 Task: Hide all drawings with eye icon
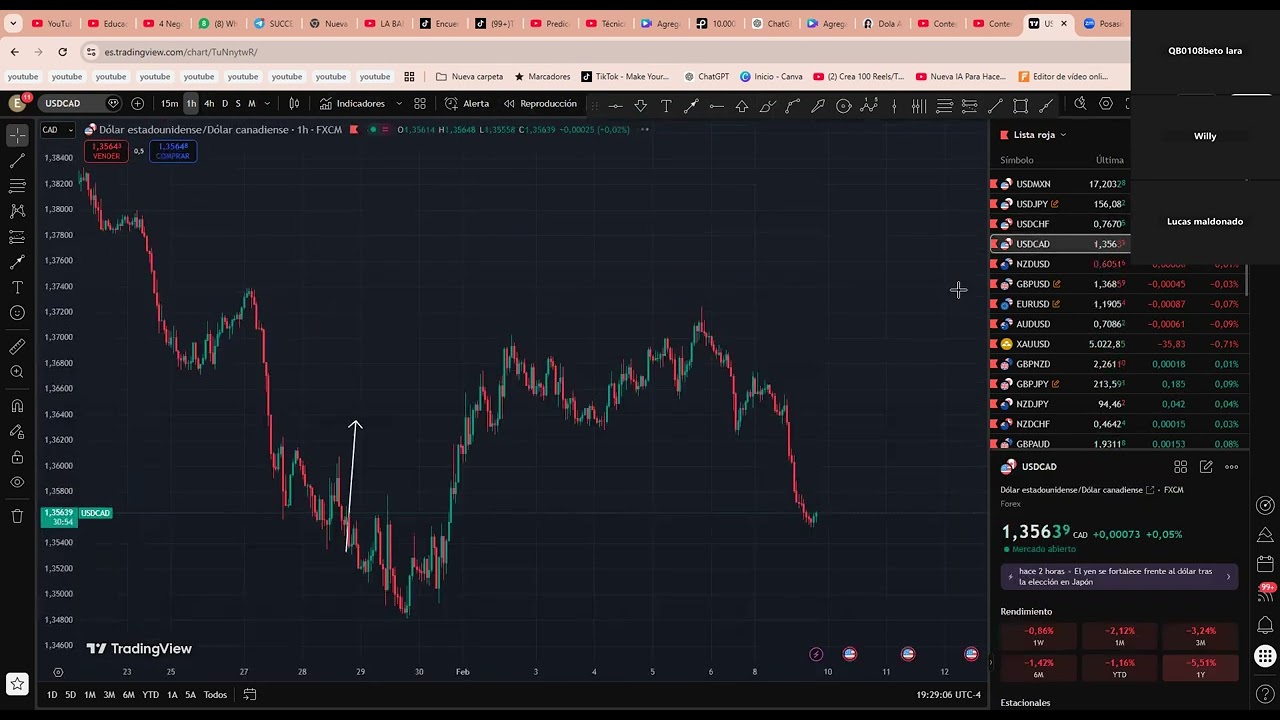[17, 482]
